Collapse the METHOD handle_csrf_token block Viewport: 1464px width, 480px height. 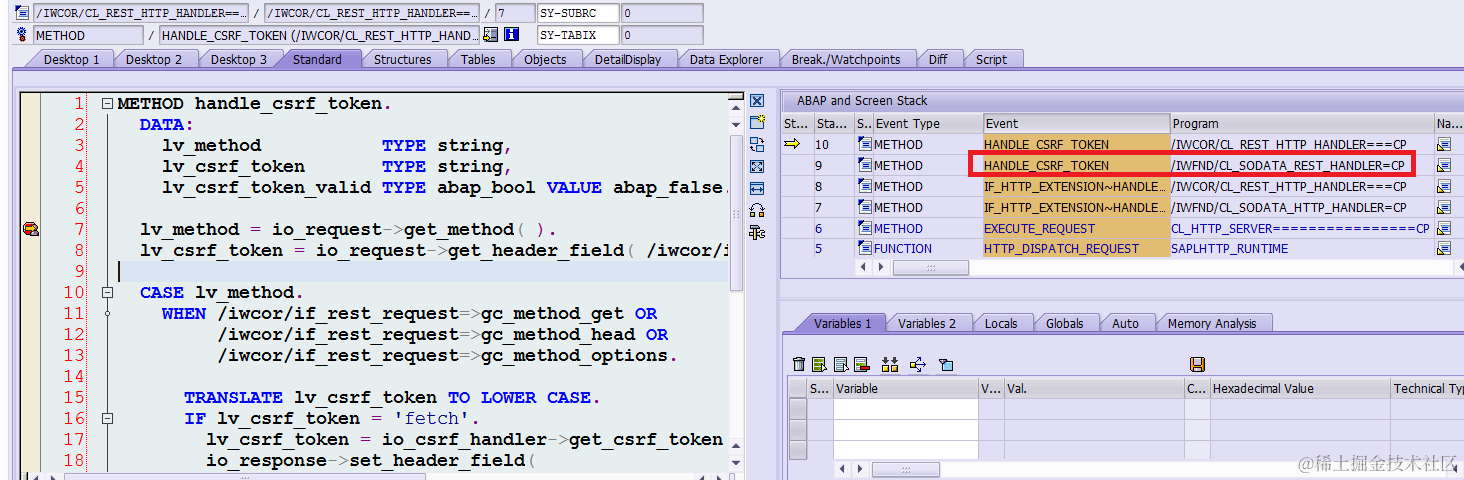[x=107, y=104]
